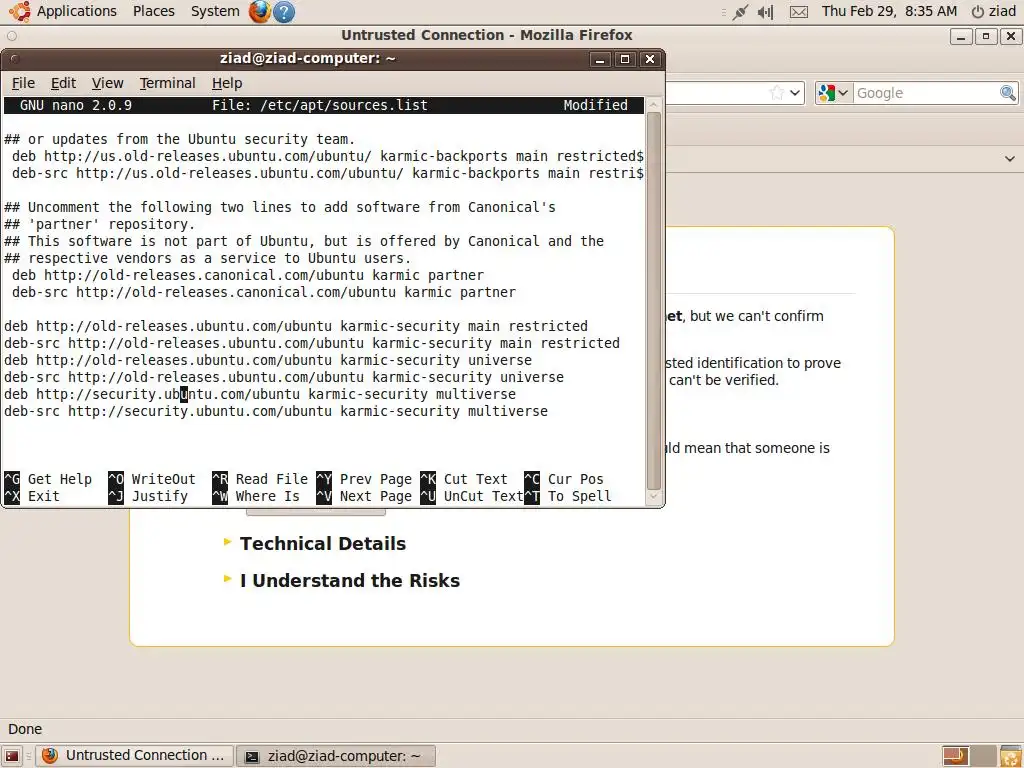This screenshot has height=768, width=1024.
Task: Click the Done status bar text in Firefox
Action: point(25,729)
